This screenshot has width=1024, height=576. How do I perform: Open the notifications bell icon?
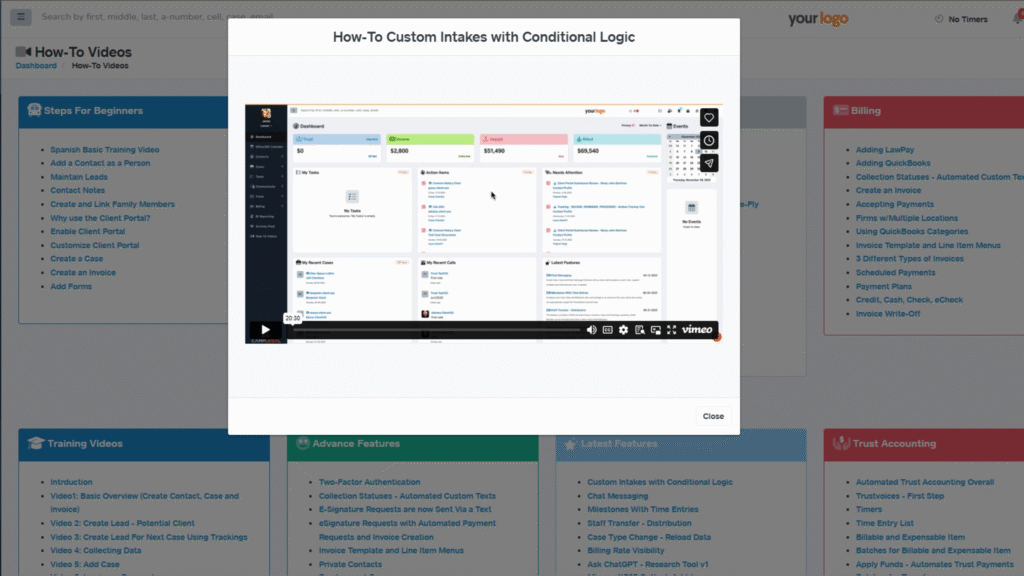point(1018,19)
